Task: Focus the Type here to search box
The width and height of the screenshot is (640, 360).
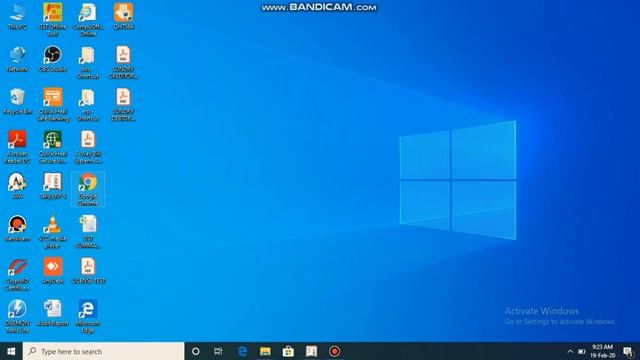Action: click(104, 351)
